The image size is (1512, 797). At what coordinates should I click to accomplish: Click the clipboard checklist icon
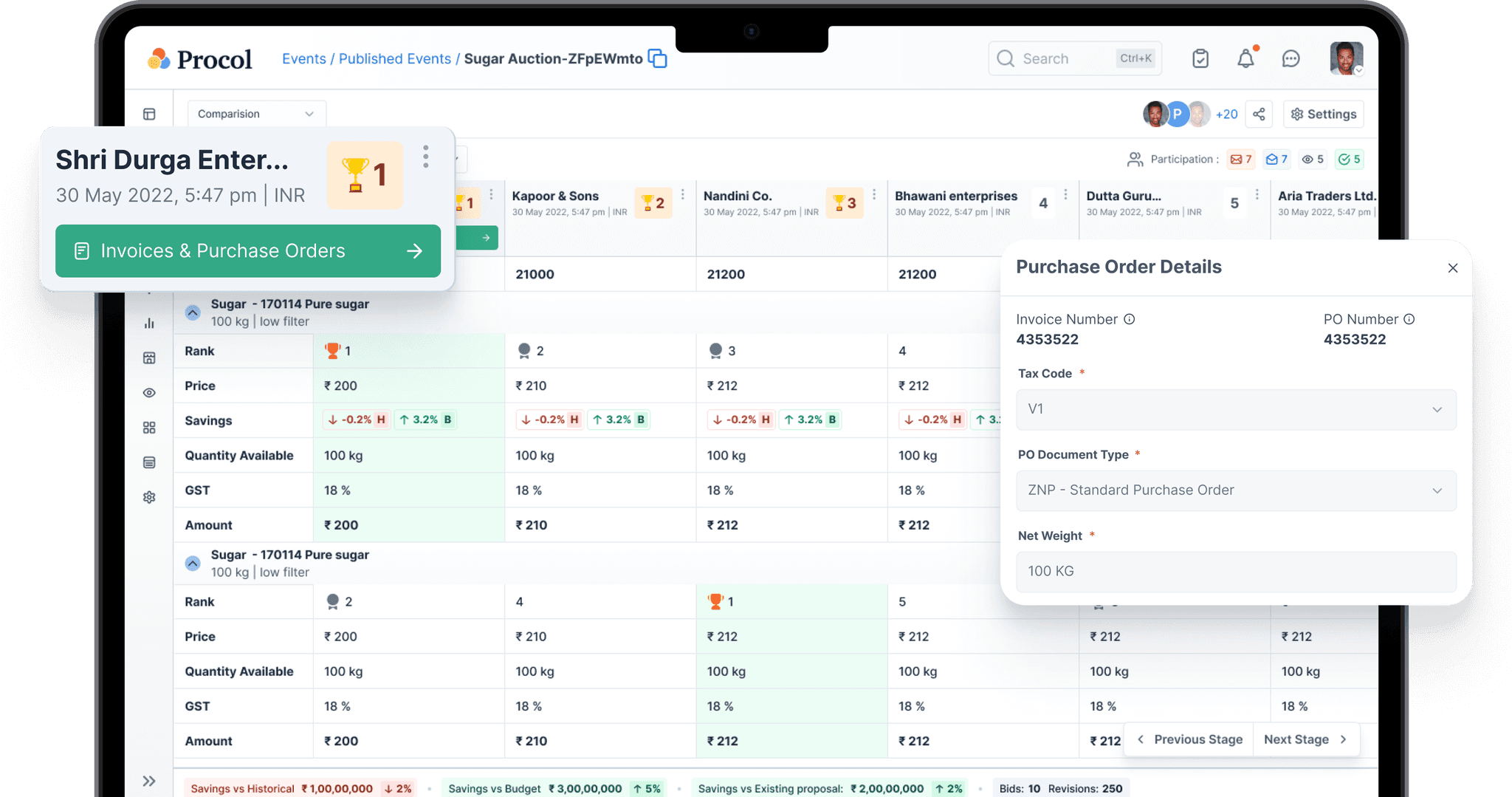click(1200, 58)
